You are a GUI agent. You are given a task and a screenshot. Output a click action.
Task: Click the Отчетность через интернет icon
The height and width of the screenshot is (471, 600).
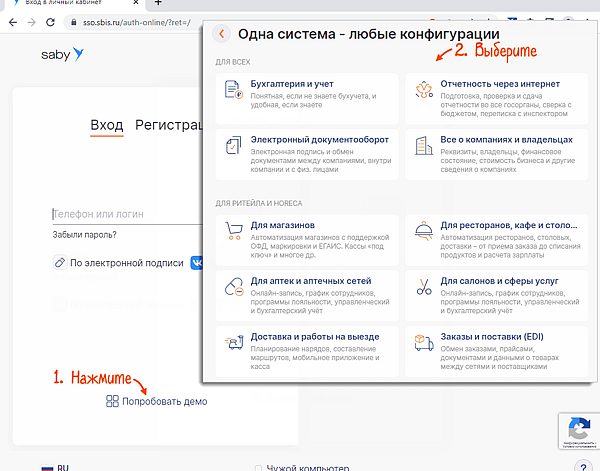423,92
